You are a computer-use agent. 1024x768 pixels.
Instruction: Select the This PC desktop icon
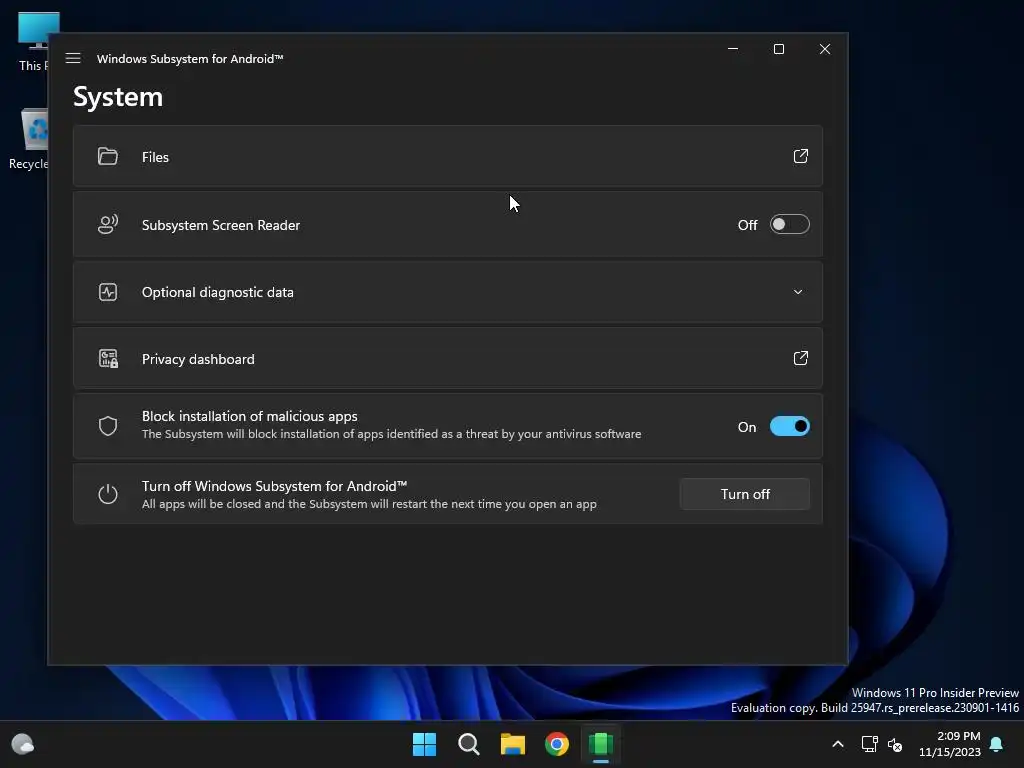[x=34, y=41]
